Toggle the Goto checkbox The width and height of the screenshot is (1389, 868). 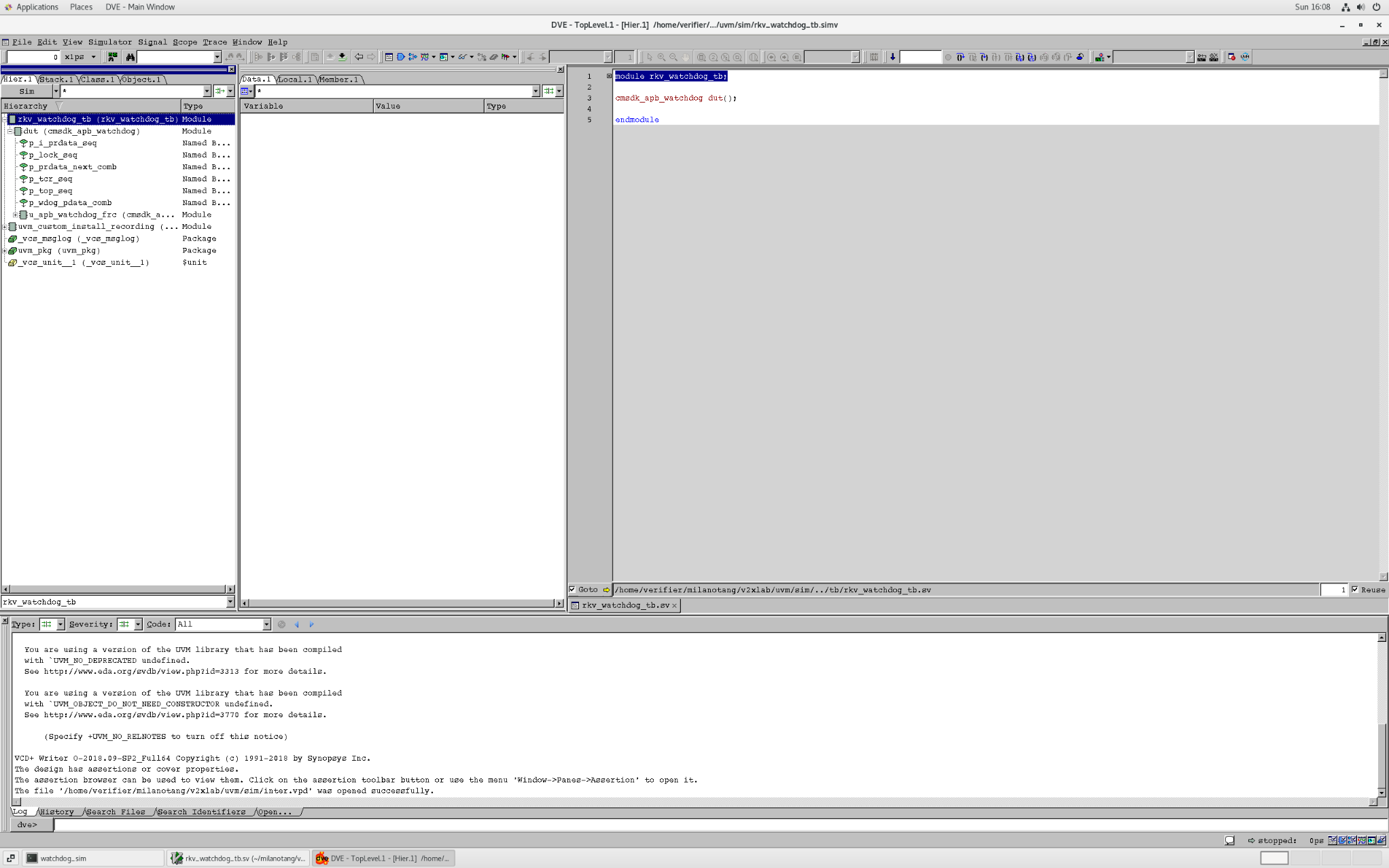[x=572, y=590]
